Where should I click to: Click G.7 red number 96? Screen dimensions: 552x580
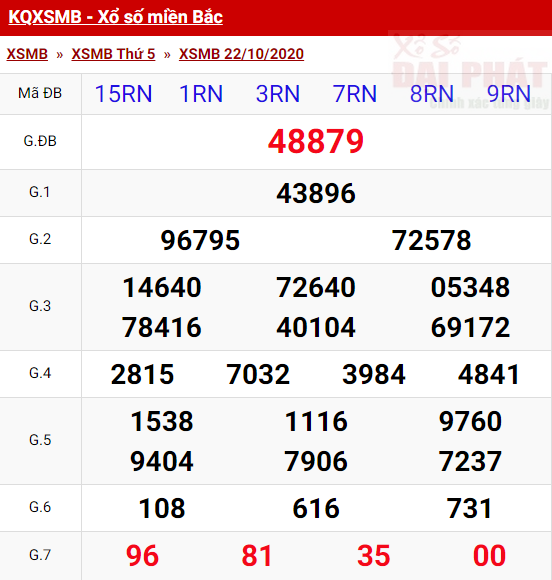tap(142, 556)
